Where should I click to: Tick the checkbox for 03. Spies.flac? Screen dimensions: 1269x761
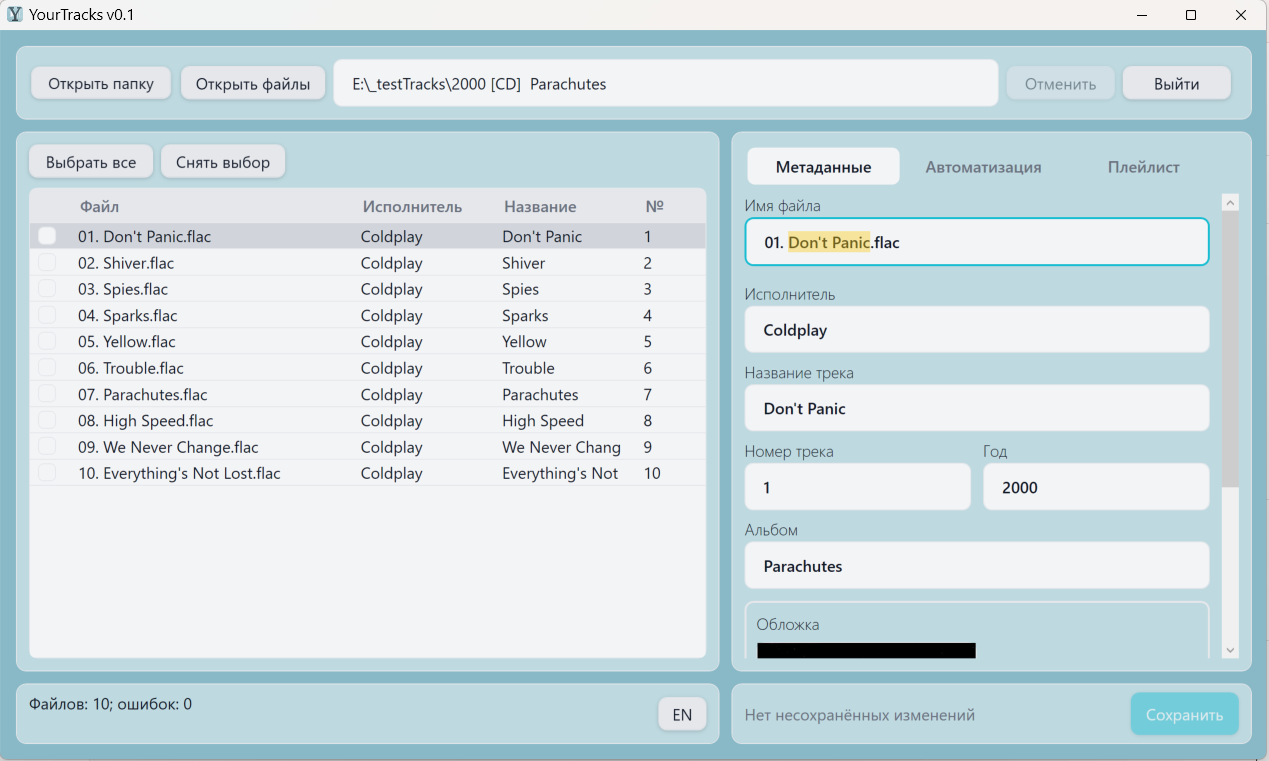coord(47,289)
